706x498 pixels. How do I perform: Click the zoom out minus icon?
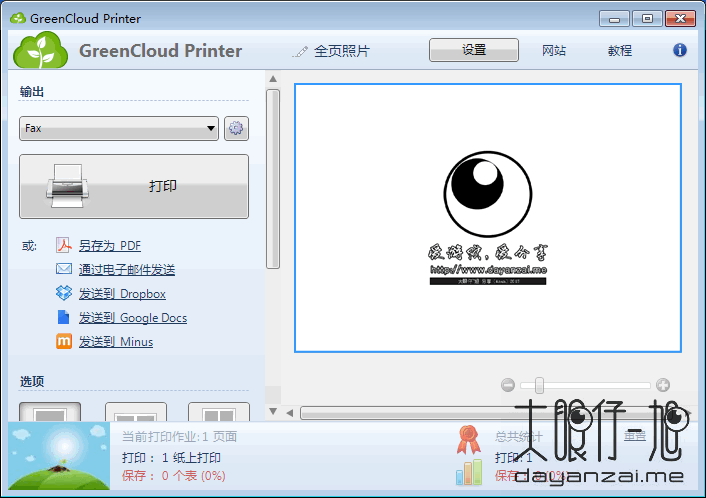(508, 385)
